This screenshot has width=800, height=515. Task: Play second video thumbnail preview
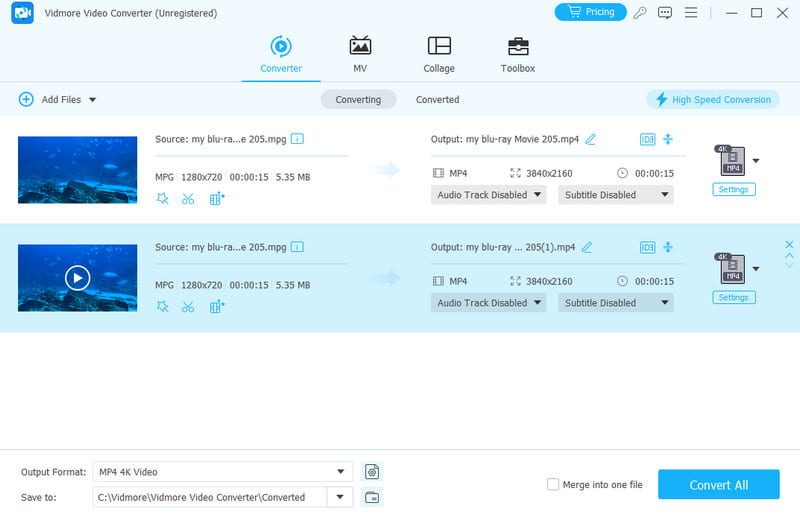pyautogui.click(x=78, y=278)
